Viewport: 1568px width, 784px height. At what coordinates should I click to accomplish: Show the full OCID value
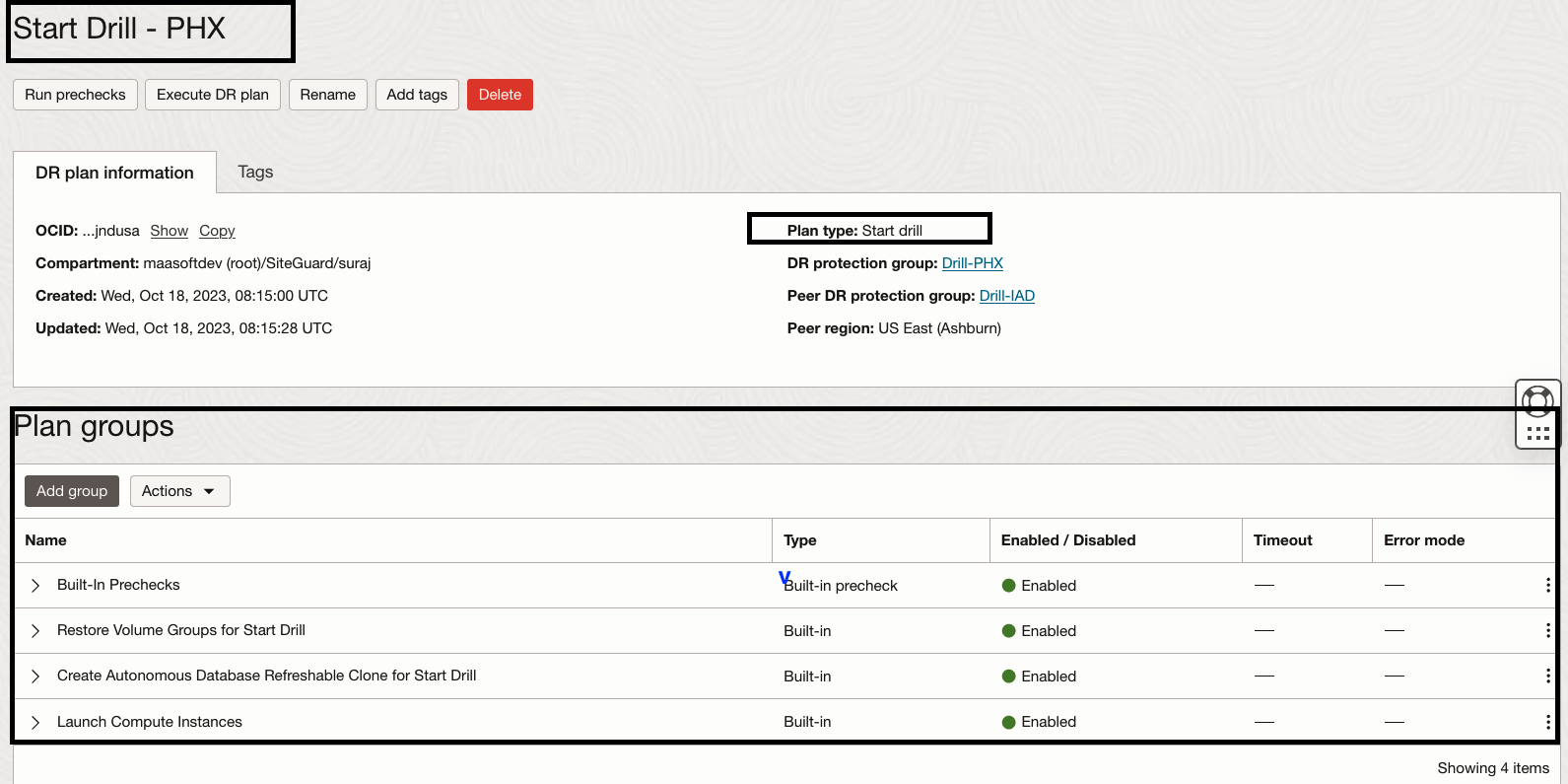coord(169,231)
